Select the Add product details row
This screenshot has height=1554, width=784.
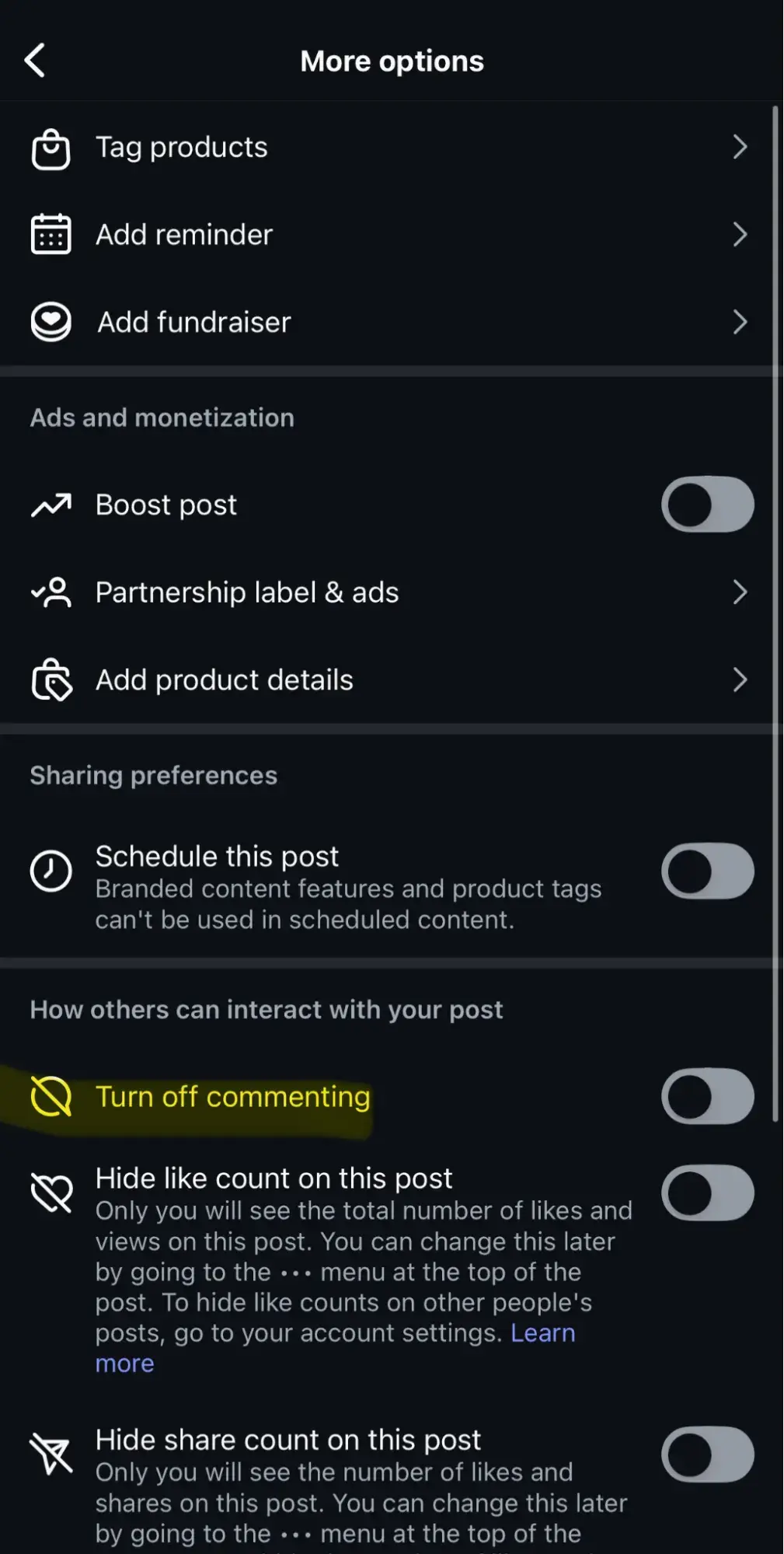225,680
